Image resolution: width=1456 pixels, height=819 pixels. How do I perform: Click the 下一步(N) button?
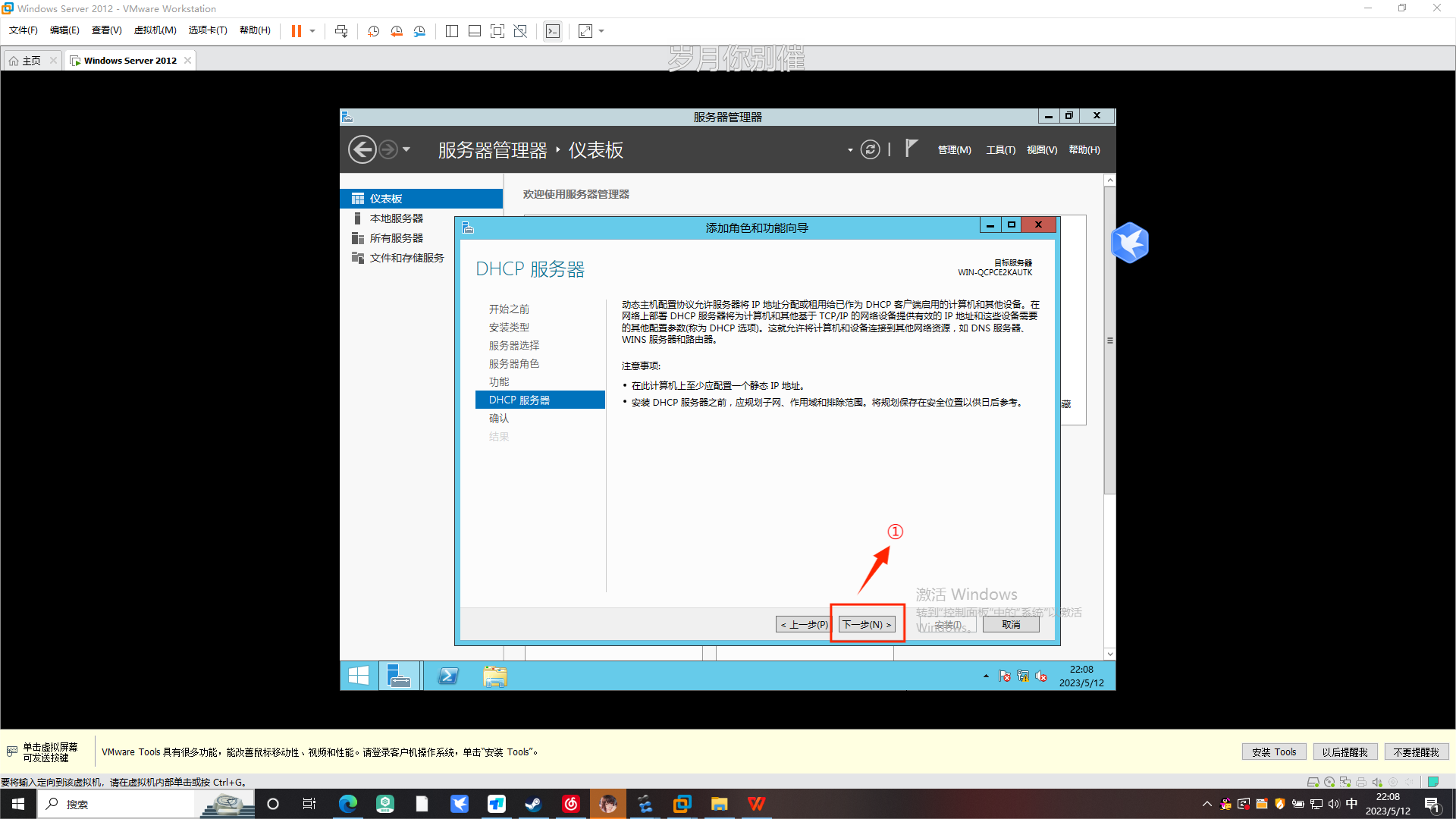coord(867,625)
